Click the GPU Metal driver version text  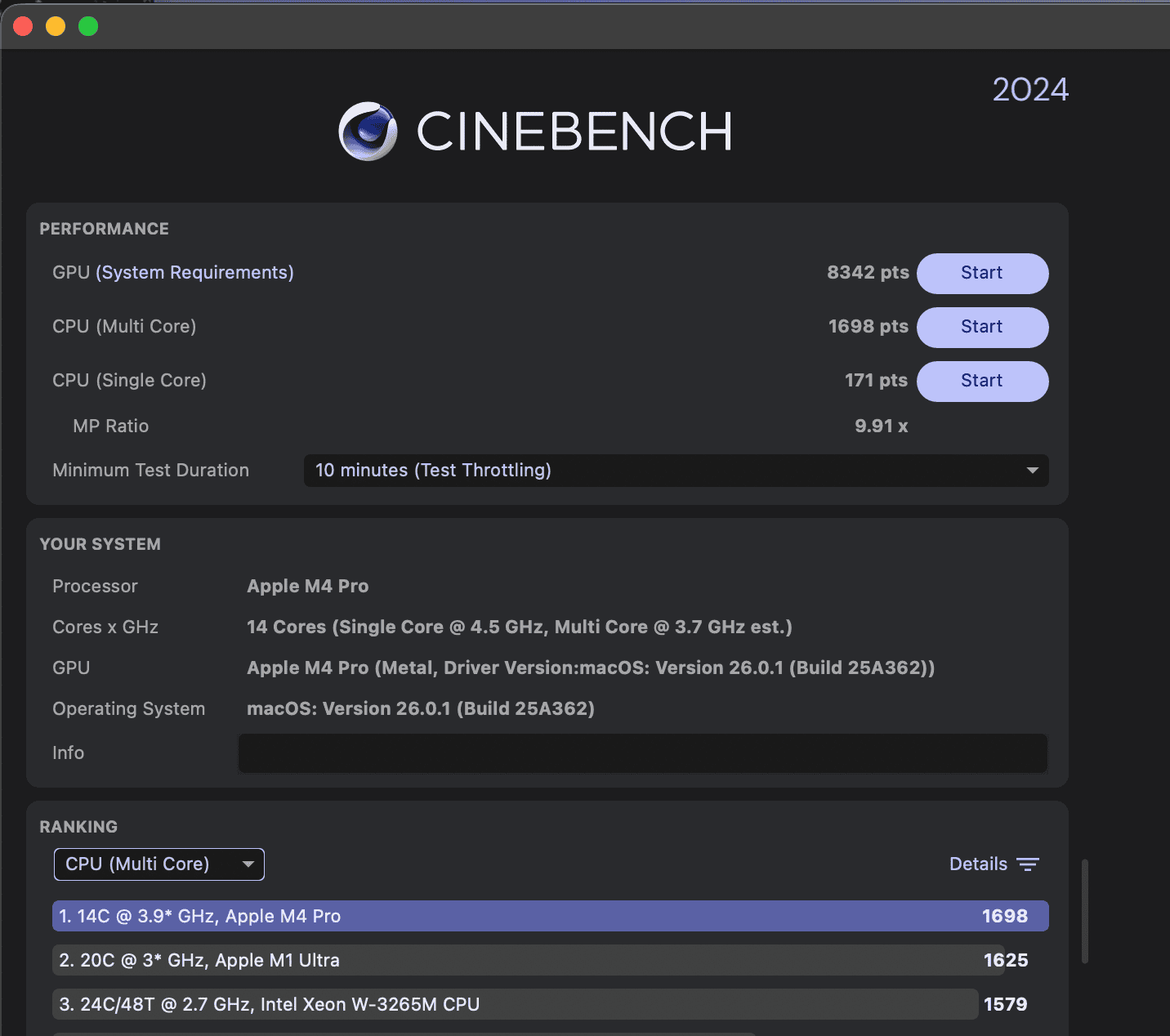click(x=591, y=668)
